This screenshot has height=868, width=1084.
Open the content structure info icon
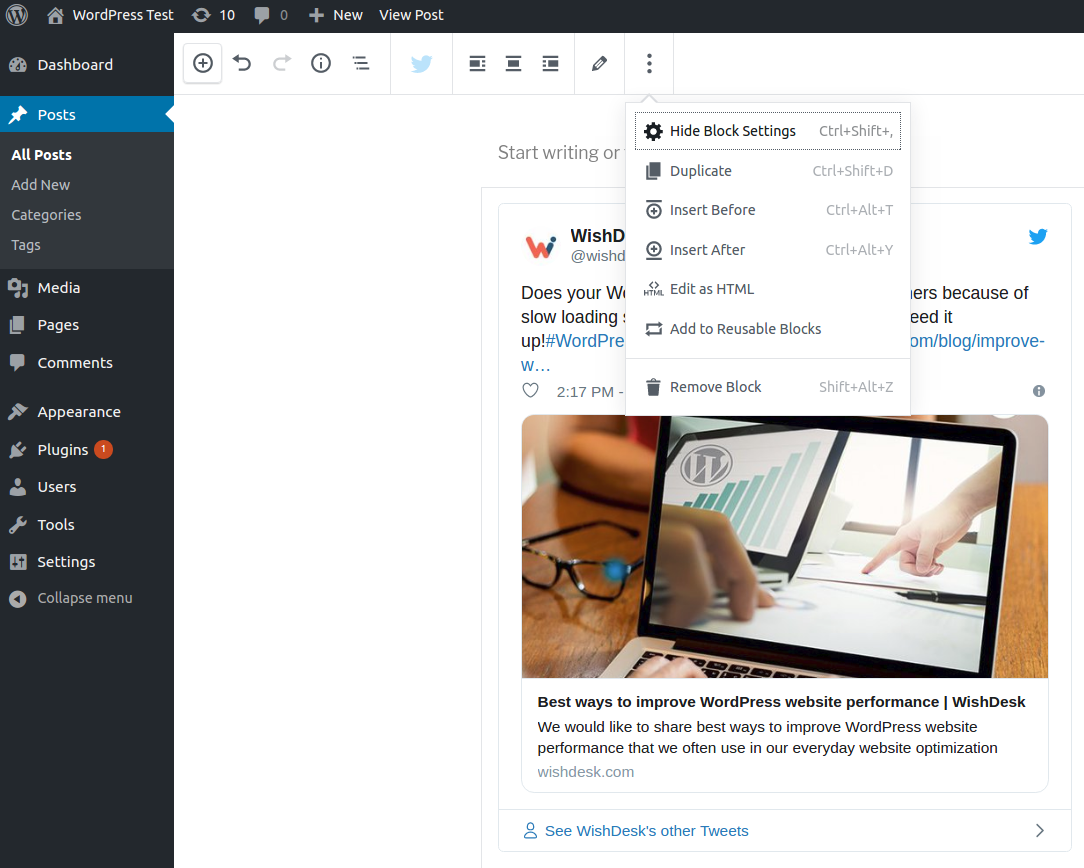coord(321,64)
